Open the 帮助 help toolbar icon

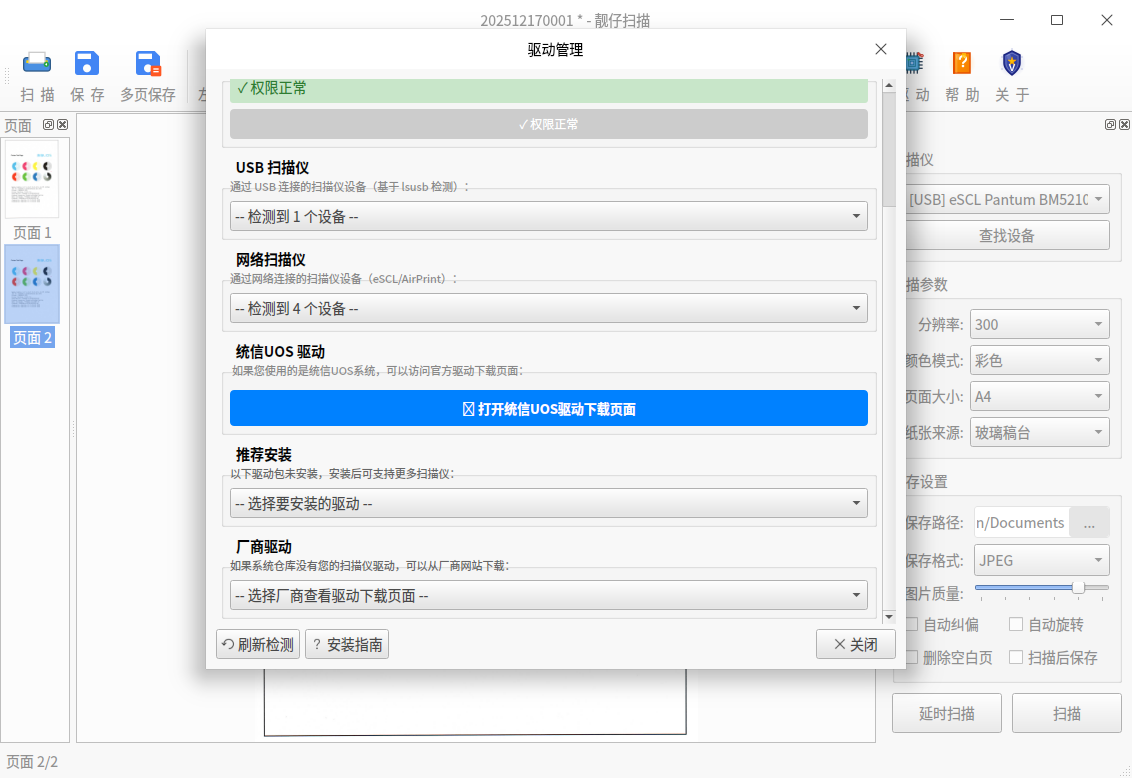(x=962, y=64)
